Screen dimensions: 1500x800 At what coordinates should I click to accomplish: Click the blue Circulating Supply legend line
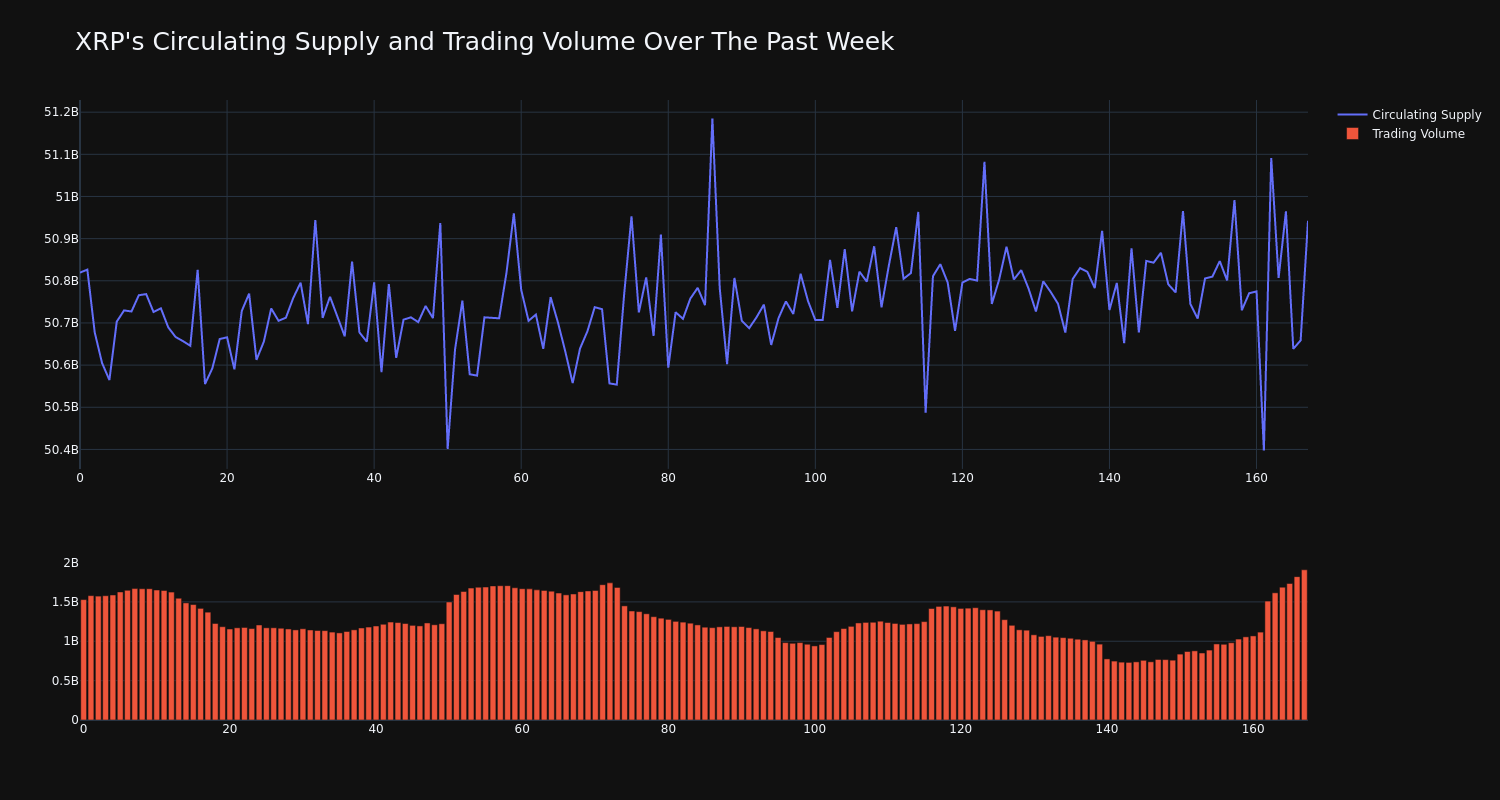[x=1352, y=115]
